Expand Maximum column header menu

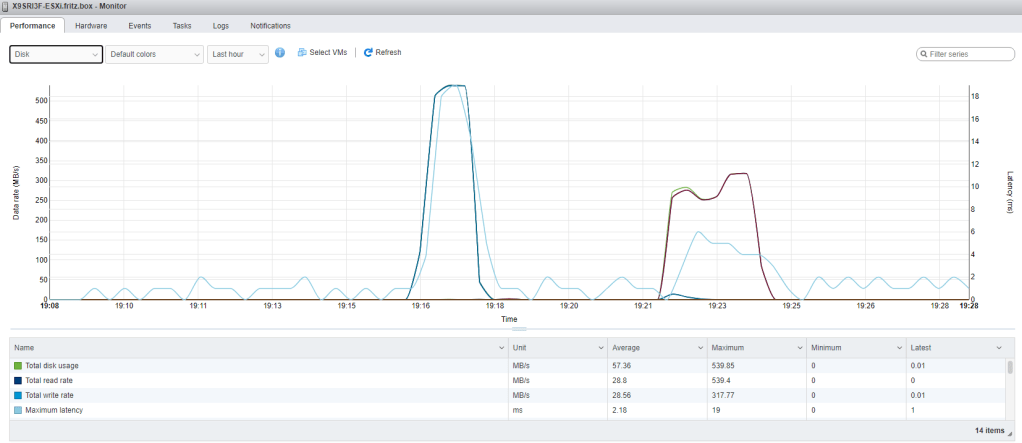click(x=798, y=348)
